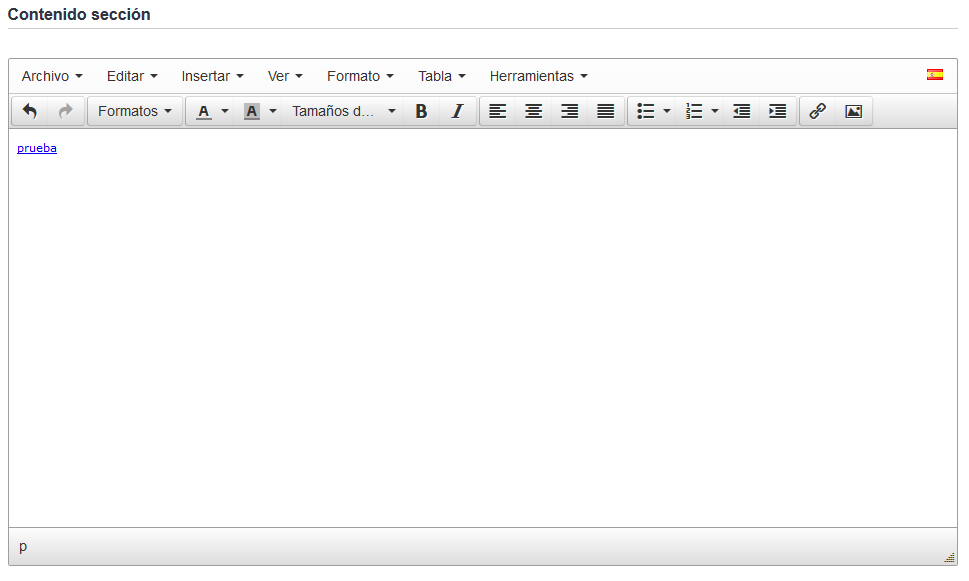Open the Formato menu
The height and width of the screenshot is (581, 969).
point(360,76)
